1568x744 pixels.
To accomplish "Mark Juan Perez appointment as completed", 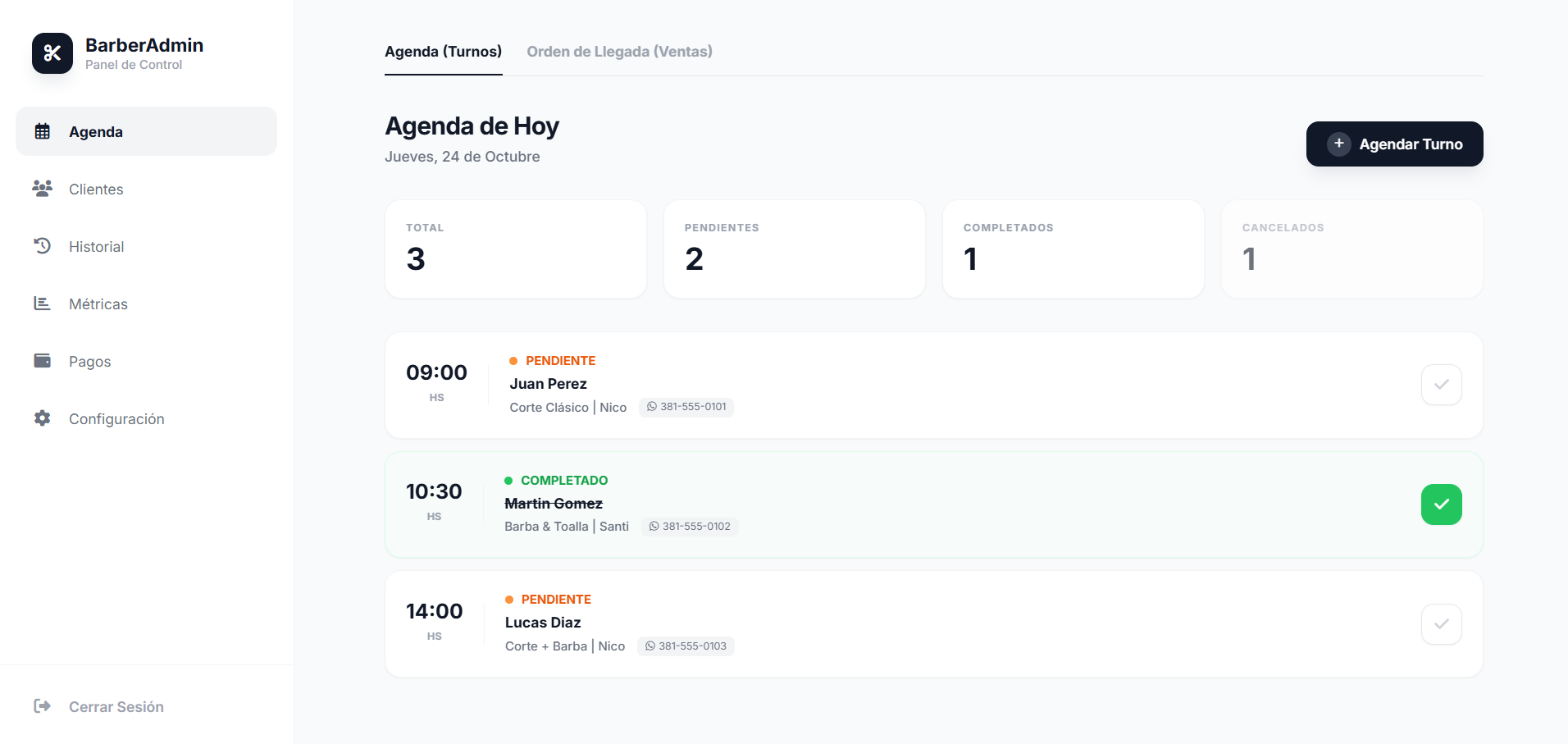I will pyautogui.click(x=1441, y=385).
